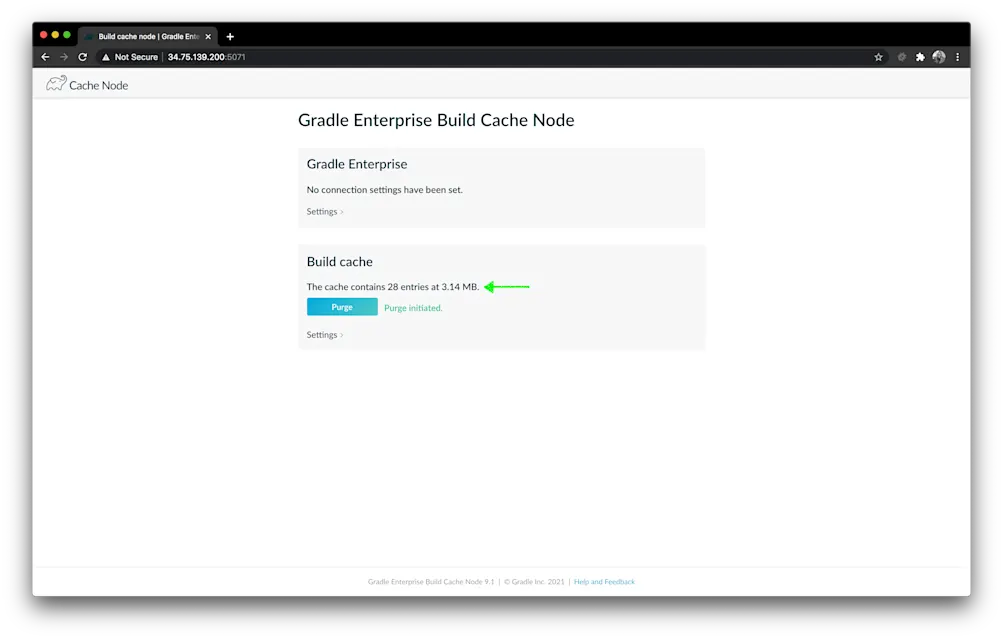Click the Not Secure warning indicator
1003x639 pixels.
(131, 57)
